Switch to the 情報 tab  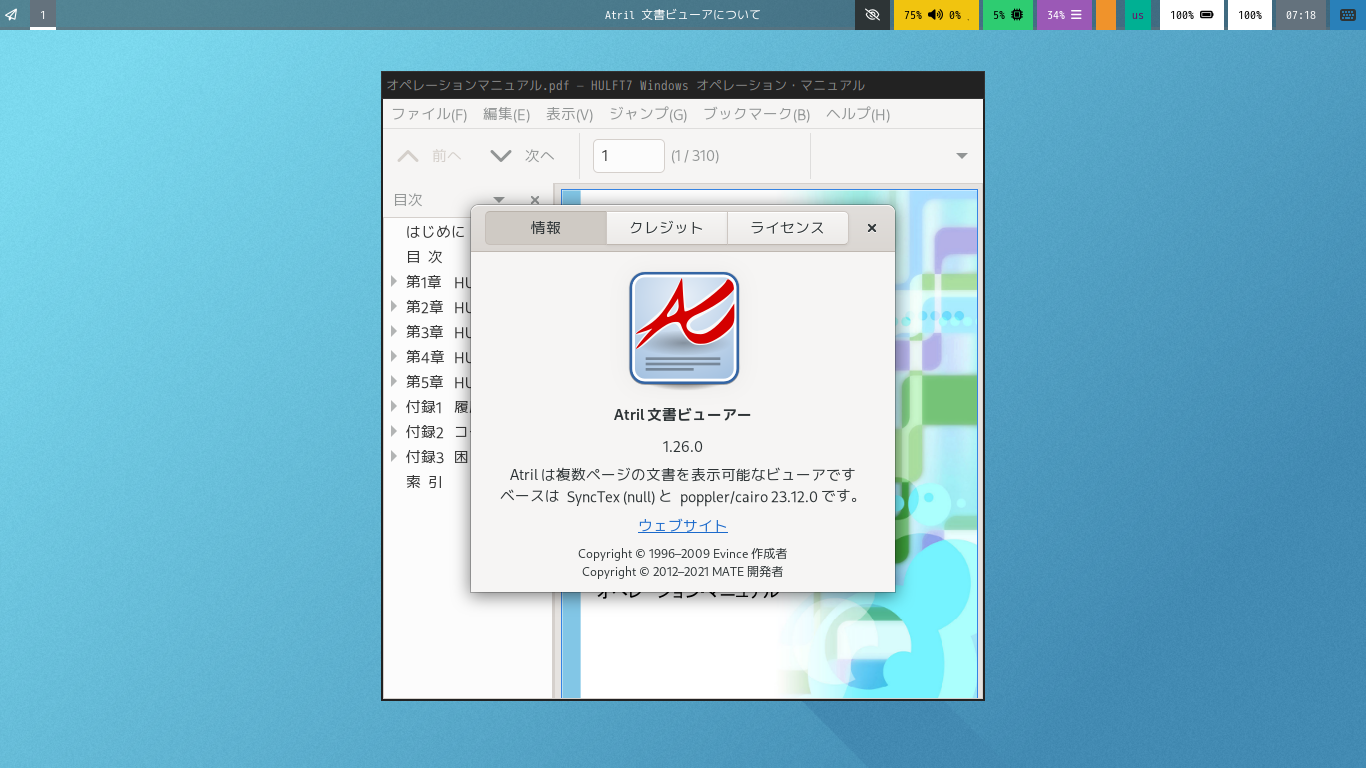point(546,228)
